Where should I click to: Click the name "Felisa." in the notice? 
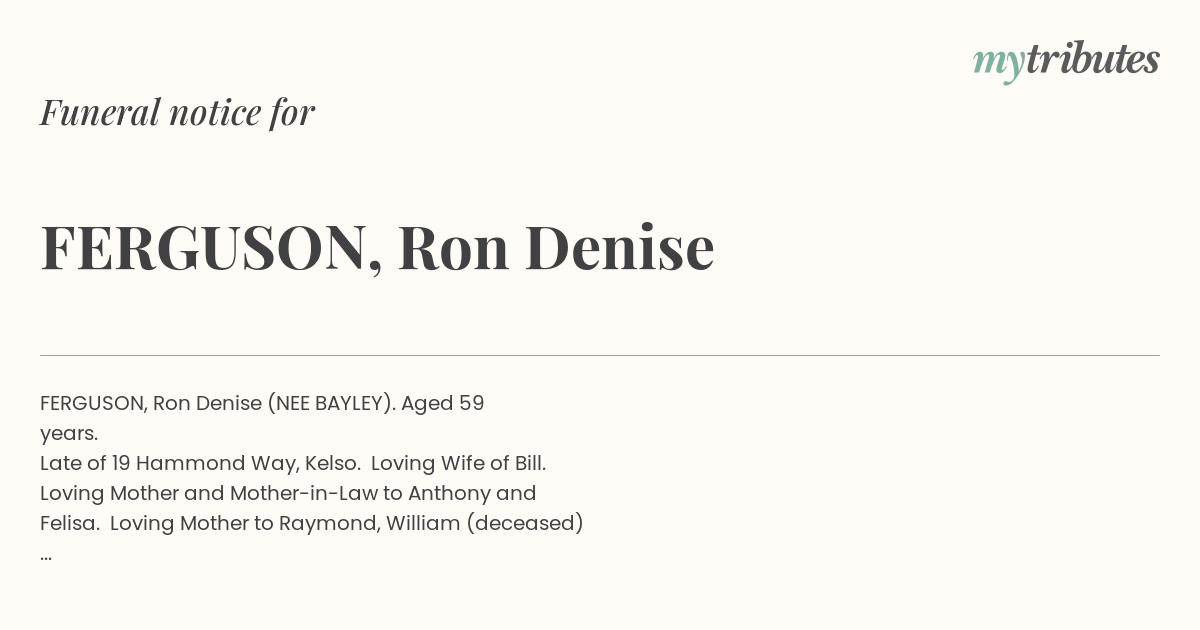pyautogui.click(x=69, y=524)
